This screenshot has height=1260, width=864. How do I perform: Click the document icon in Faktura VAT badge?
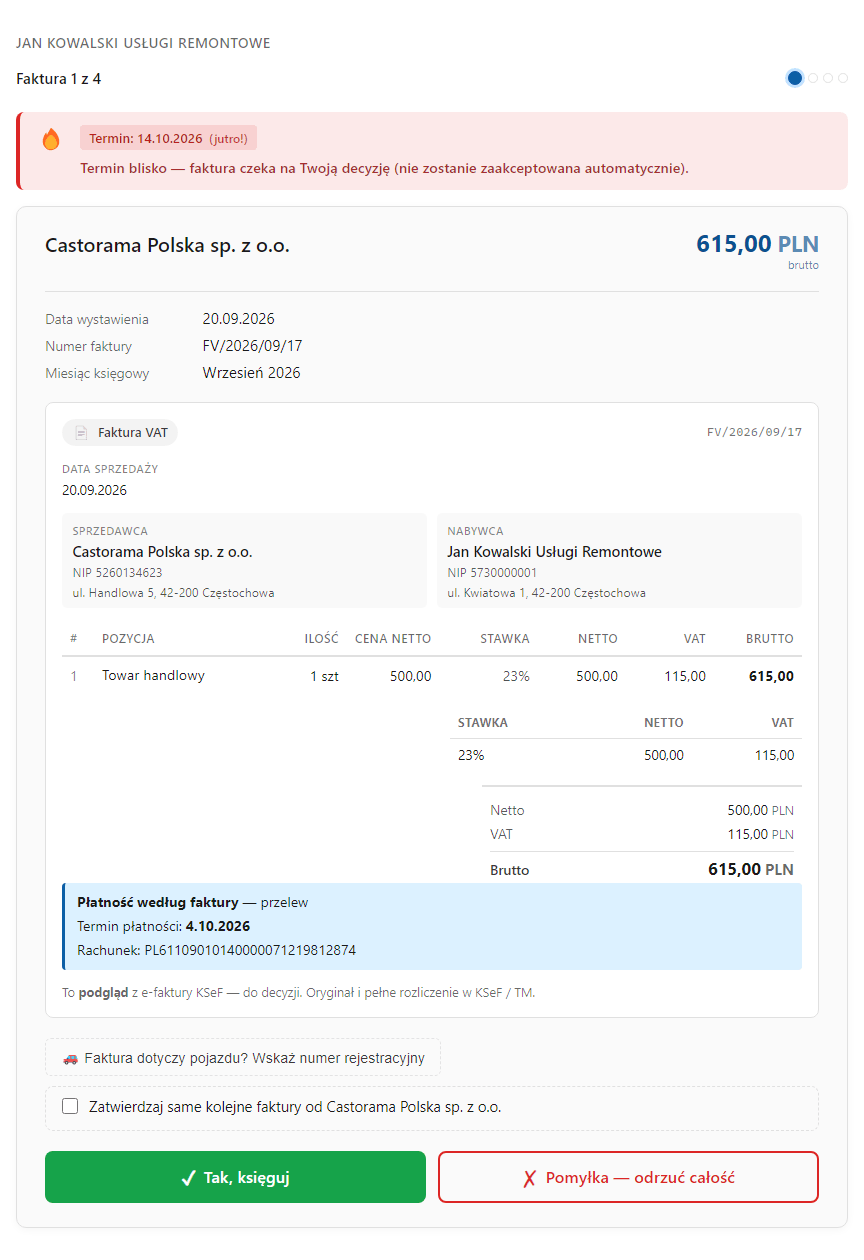point(82,433)
